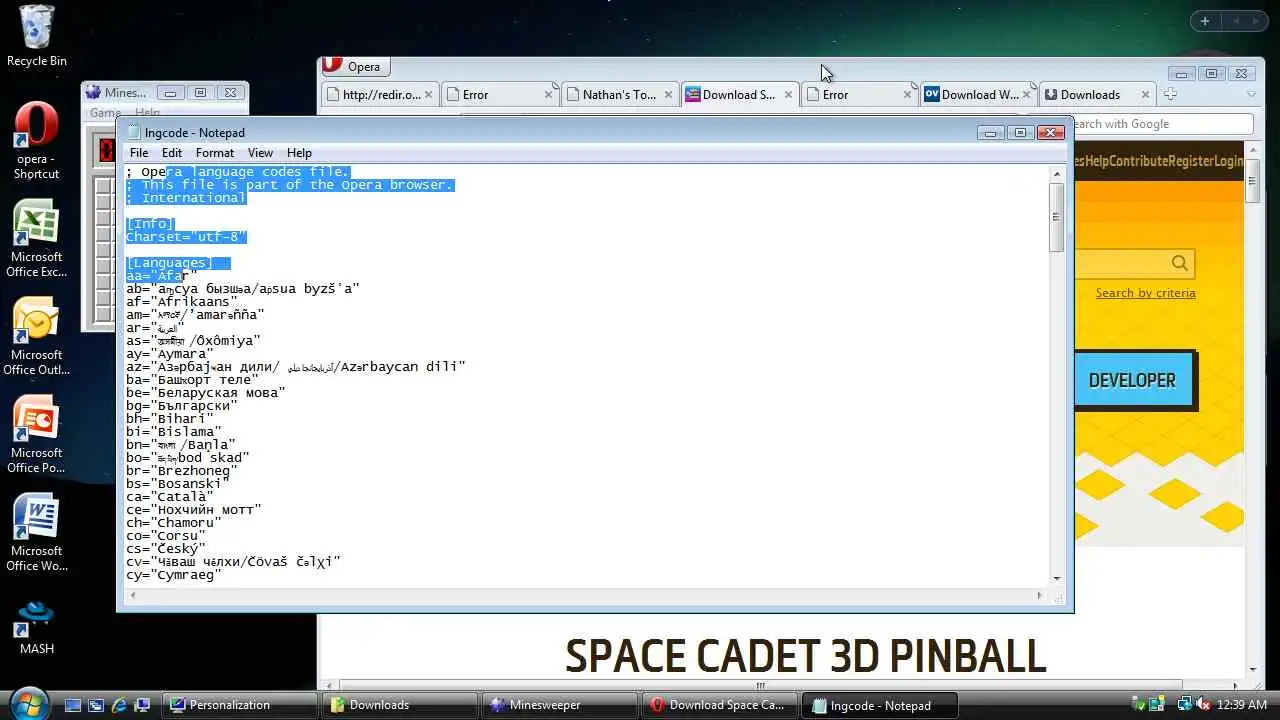Viewport: 1280px width, 720px height.
Task: Click the line br="Brezhoneg"
Action: pyautogui.click(x=182, y=470)
